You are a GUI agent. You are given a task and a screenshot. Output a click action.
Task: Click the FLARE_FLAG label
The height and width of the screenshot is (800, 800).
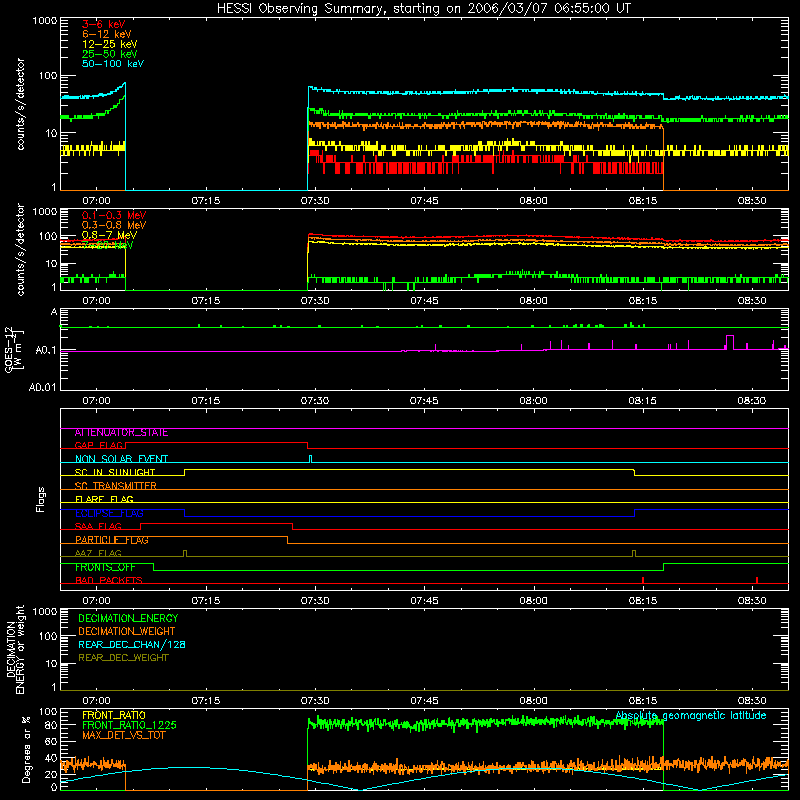(104, 499)
